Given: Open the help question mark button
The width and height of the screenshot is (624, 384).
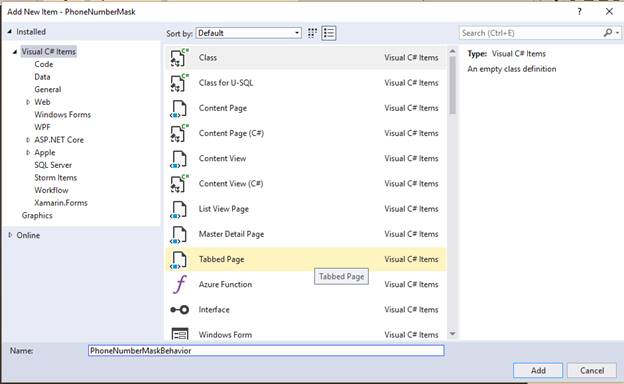Looking at the screenshot, I should point(579,12).
